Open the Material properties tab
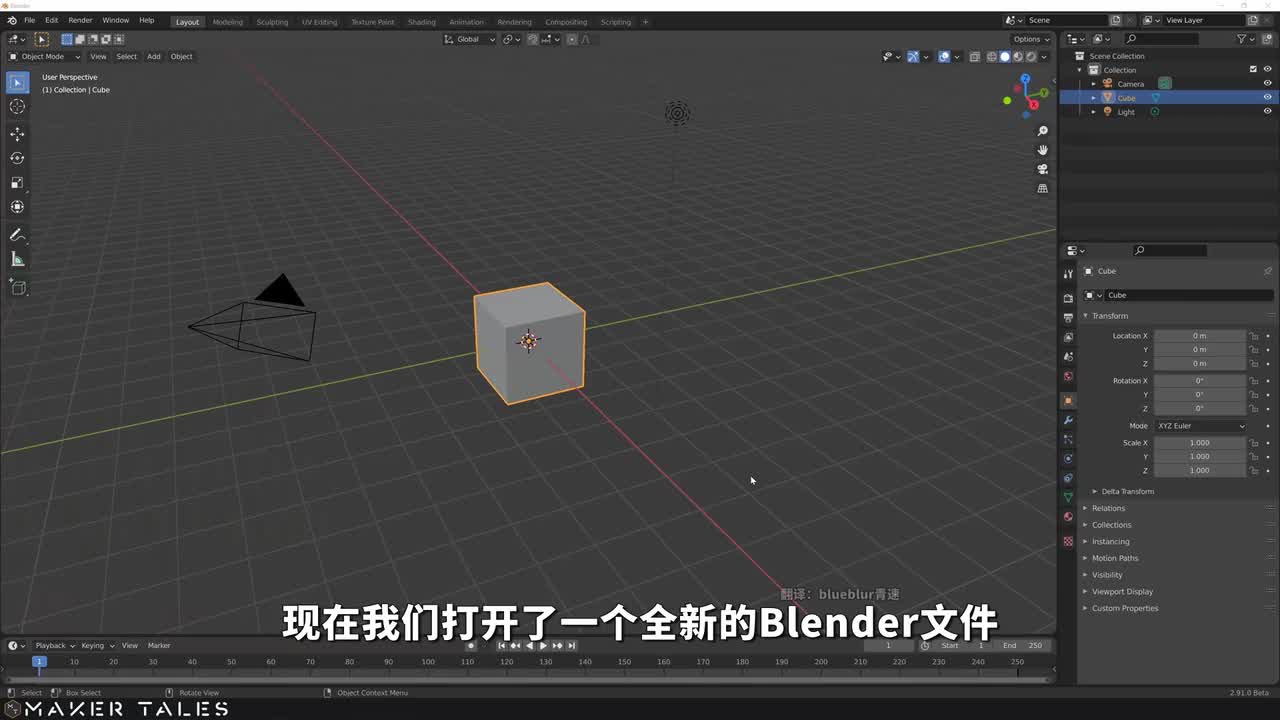 [x=1068, y=517]
